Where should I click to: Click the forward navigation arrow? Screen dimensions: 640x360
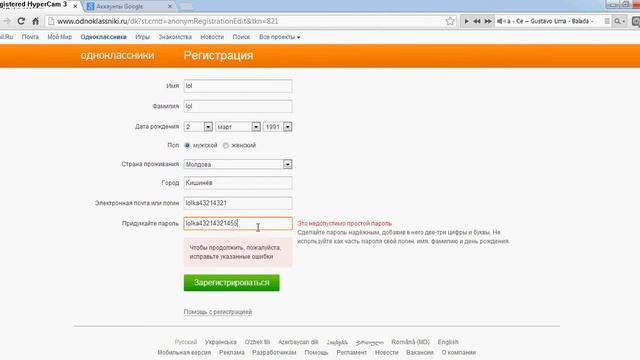tap(7, 21)
